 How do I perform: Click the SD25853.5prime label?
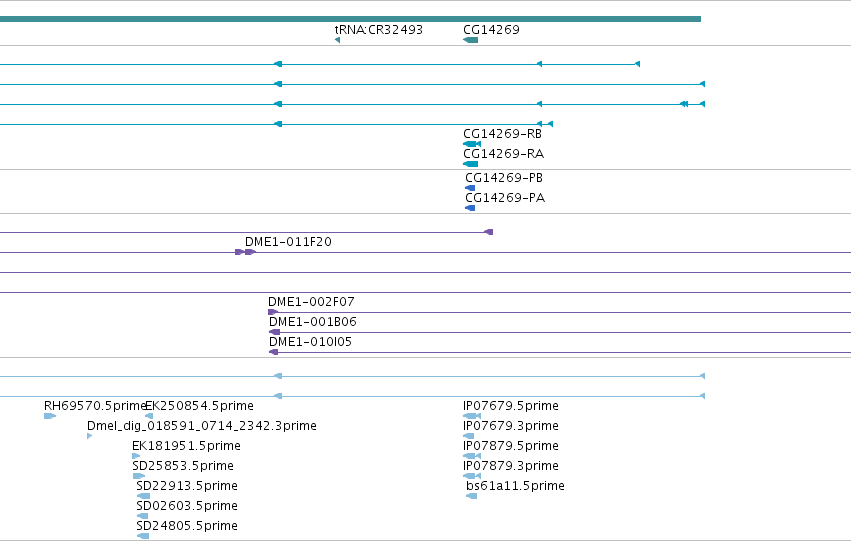pyautogui.click(x=183, y=467)
